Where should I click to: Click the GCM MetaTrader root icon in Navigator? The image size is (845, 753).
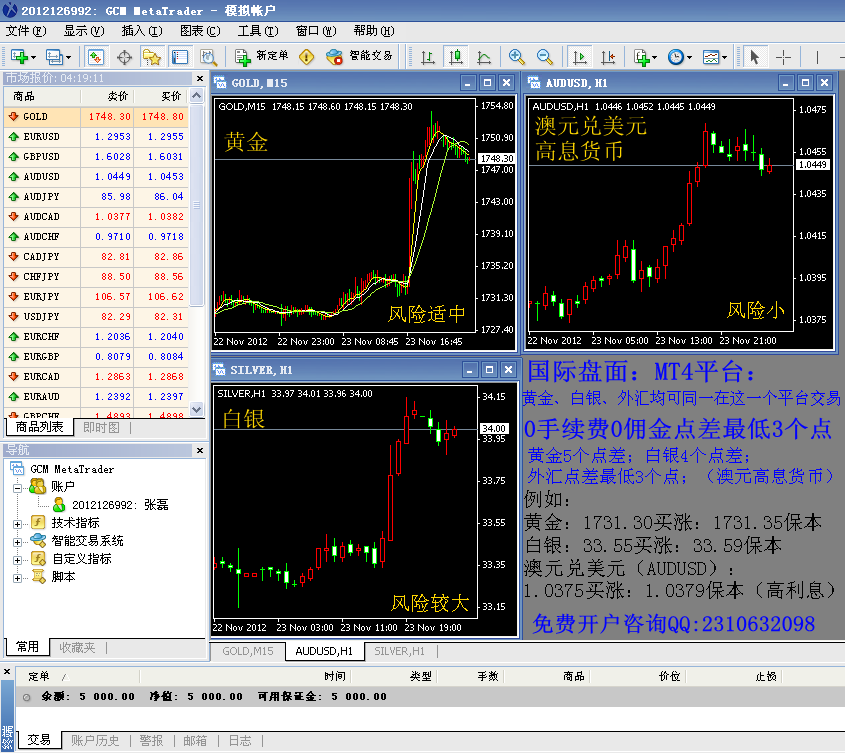pyautogui.click(x=17, y=468)
